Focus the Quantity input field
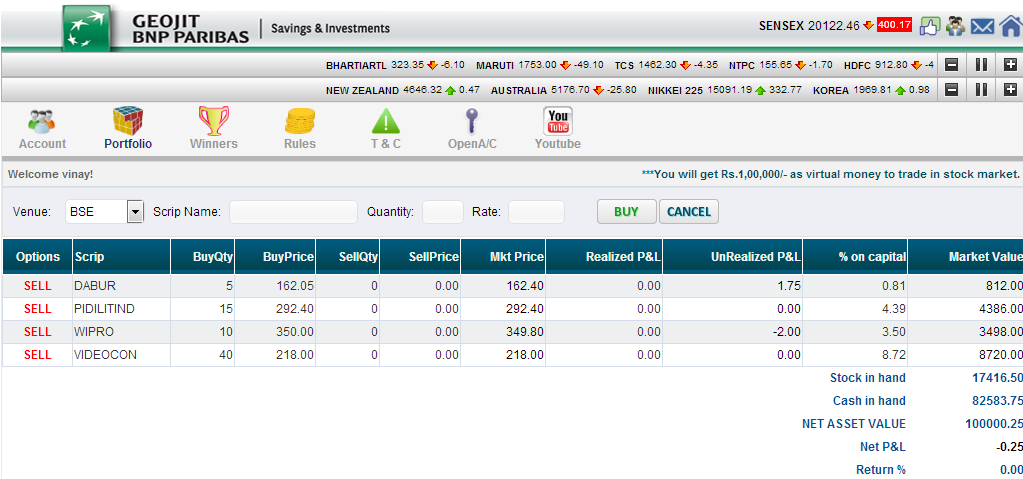The image size is (1023, 479). [x=443, y=211]
